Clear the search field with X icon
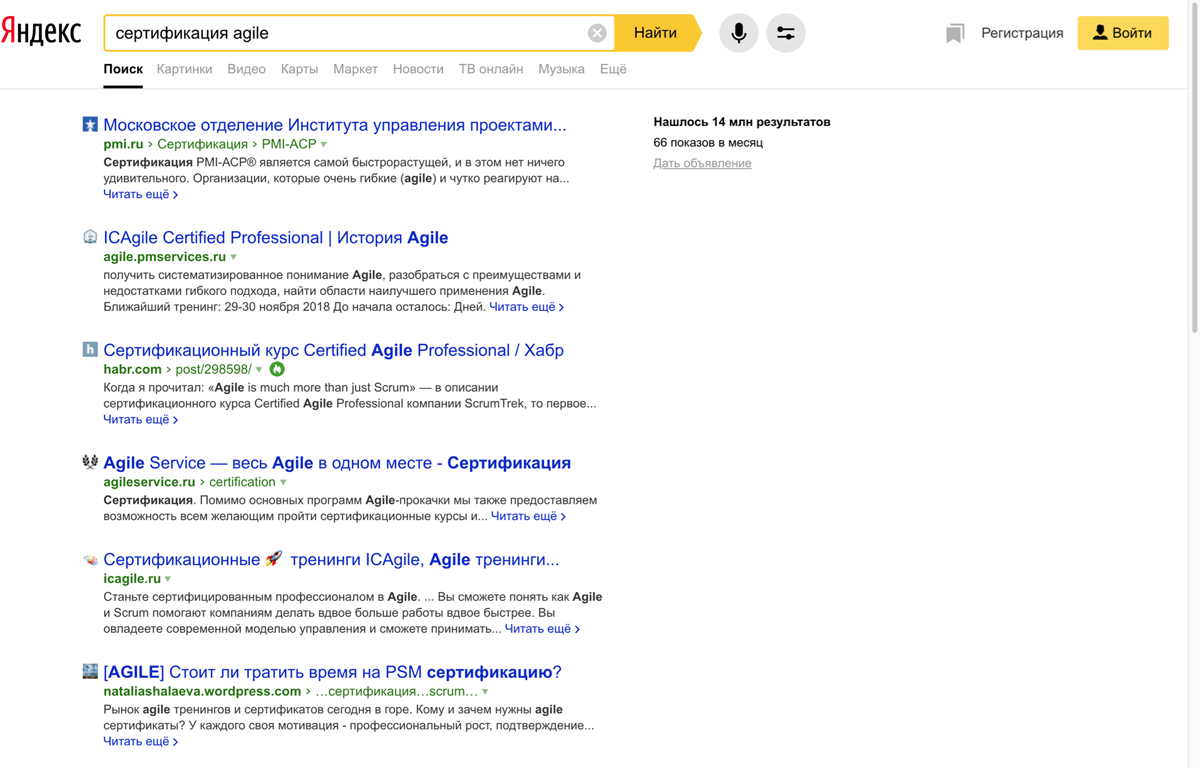1200x768 pixels. (597, 33)
